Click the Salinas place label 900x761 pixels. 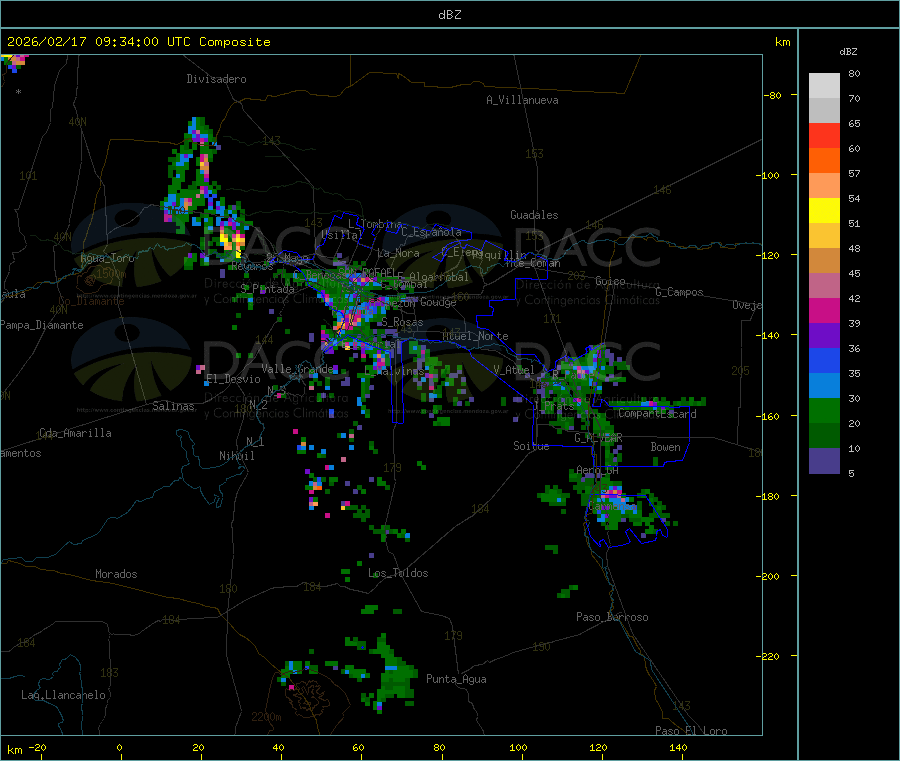tap(173, 406)
